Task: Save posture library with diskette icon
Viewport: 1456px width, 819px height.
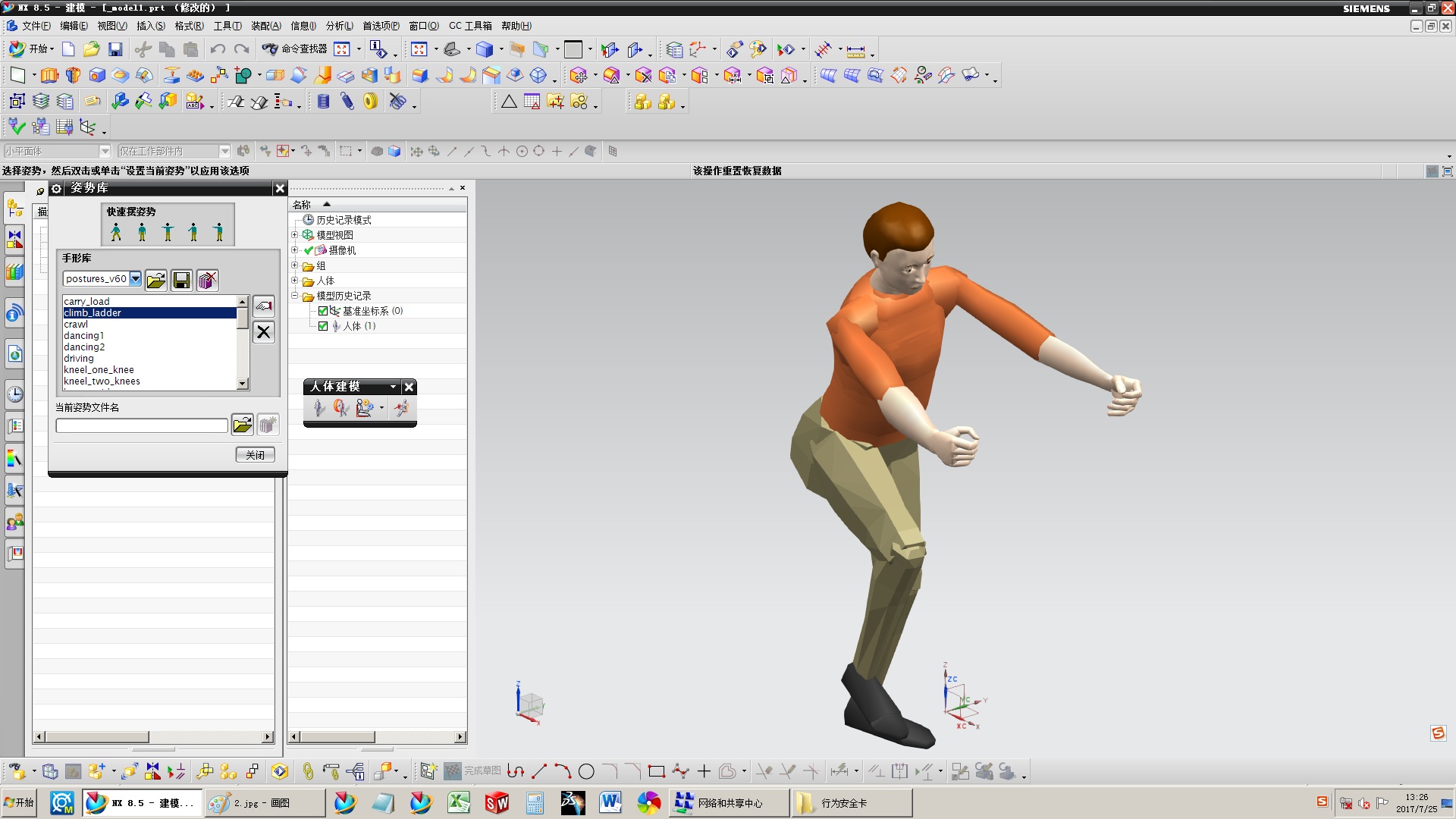Action: point(182,281)
